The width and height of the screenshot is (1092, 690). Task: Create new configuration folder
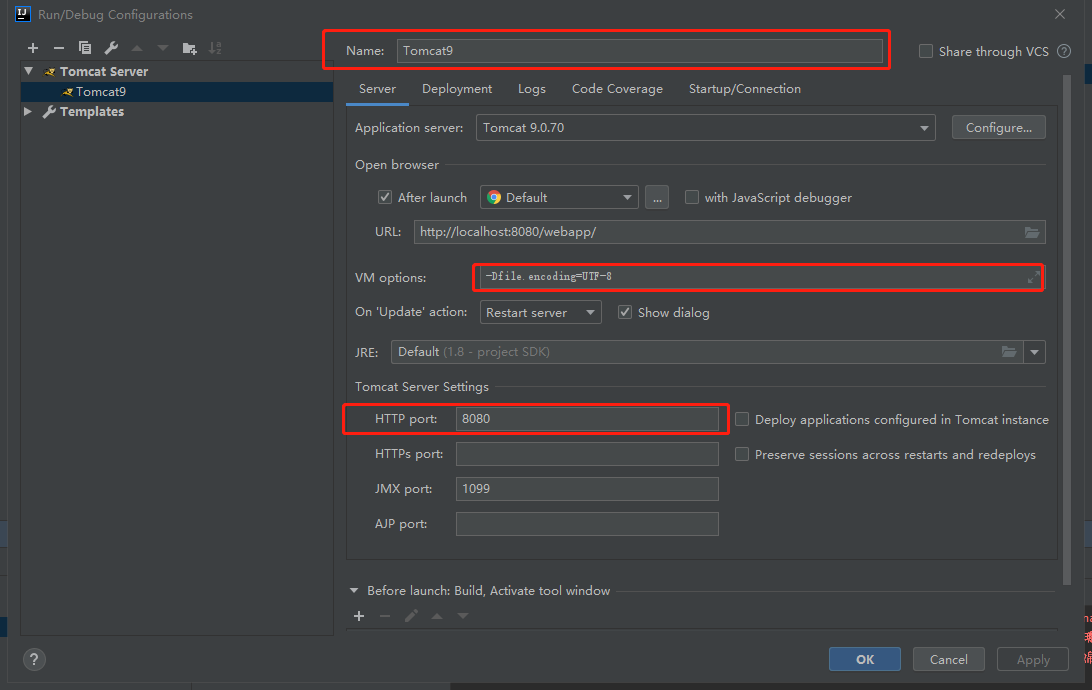click(x=189, y=48)
